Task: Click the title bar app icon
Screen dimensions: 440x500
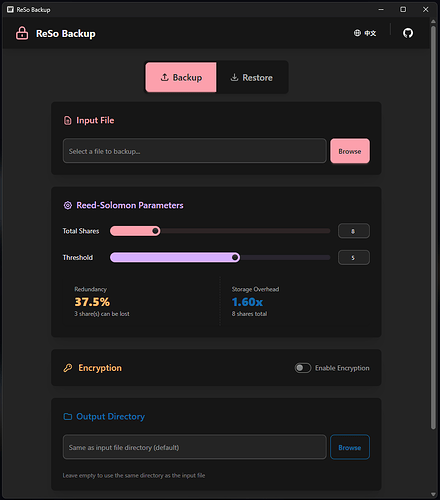Action: [10, 9]
